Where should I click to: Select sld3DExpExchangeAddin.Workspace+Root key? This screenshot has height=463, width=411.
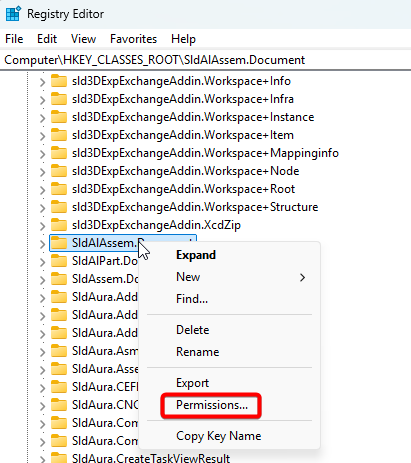(184, 189)
